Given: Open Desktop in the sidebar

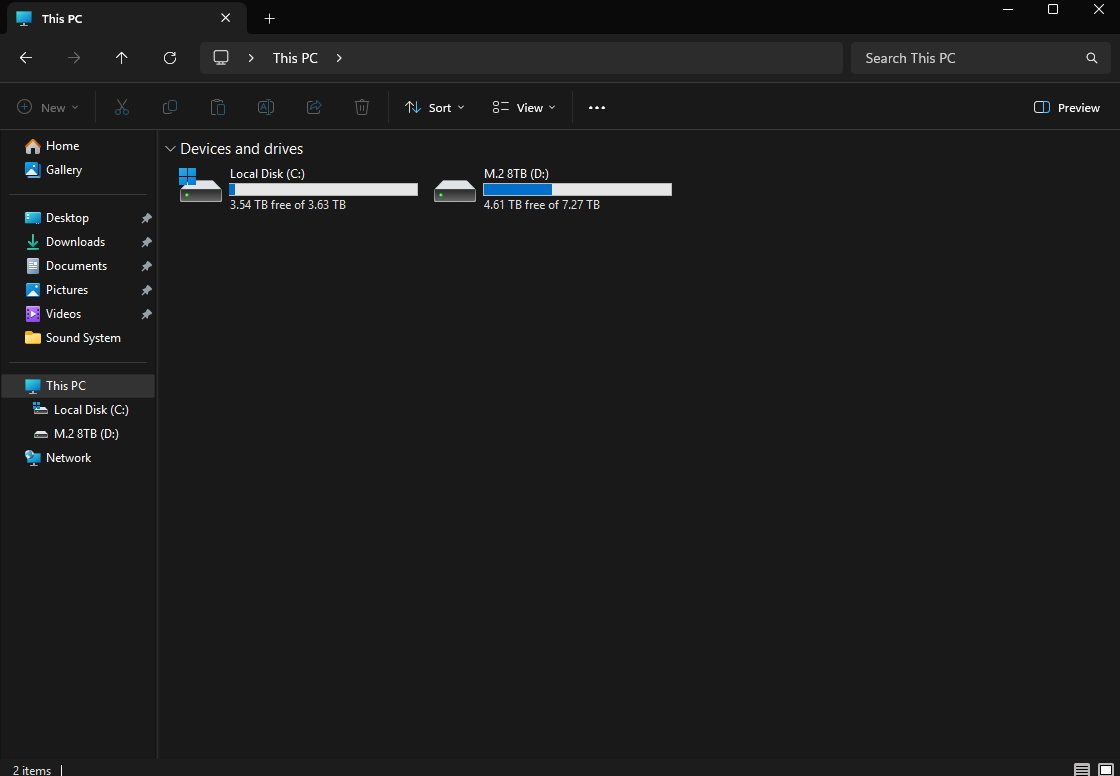Looking at the screenshot, I should [x=78, y=218].
